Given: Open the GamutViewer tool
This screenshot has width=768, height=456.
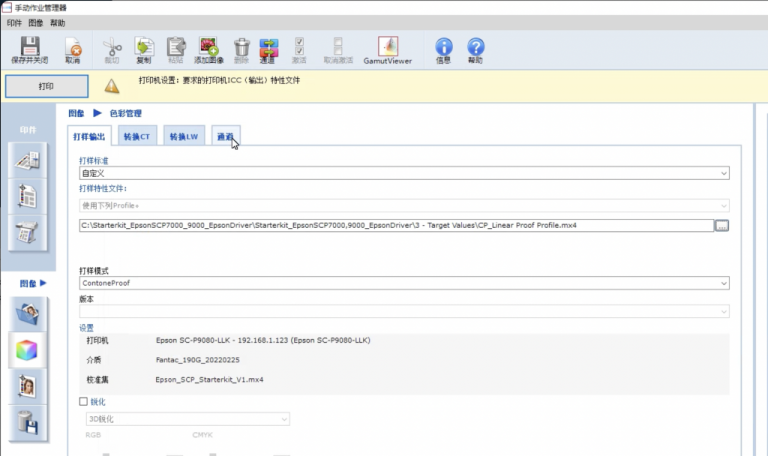Looking at the screenshot, I should [387, 48].
